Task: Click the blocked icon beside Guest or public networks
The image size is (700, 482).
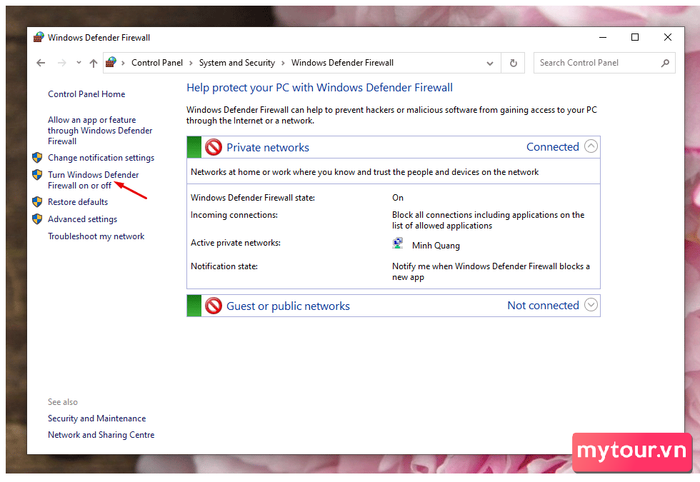Action: [x=213, y=306]
